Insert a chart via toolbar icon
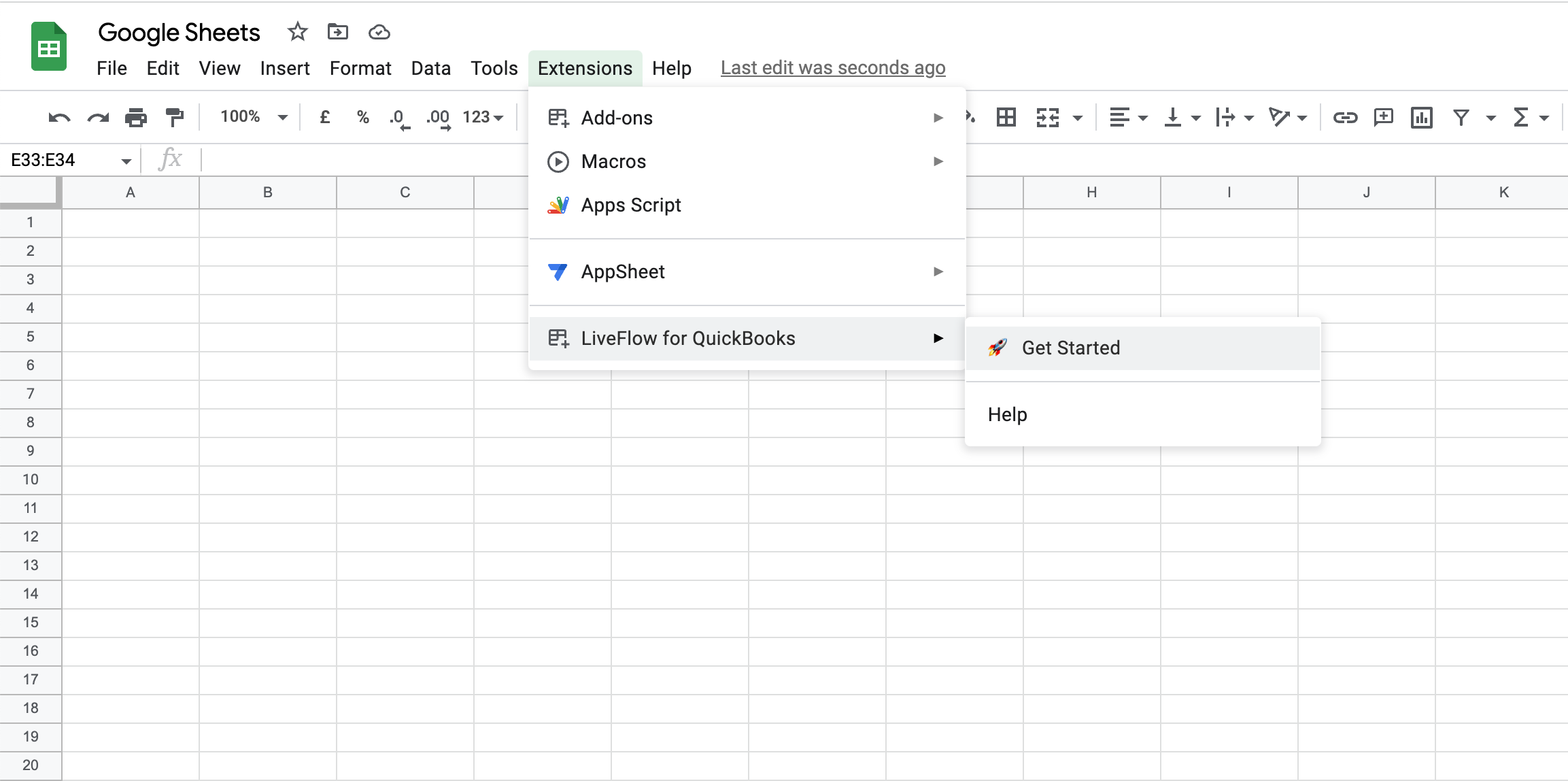 (x=1422, y=117)
